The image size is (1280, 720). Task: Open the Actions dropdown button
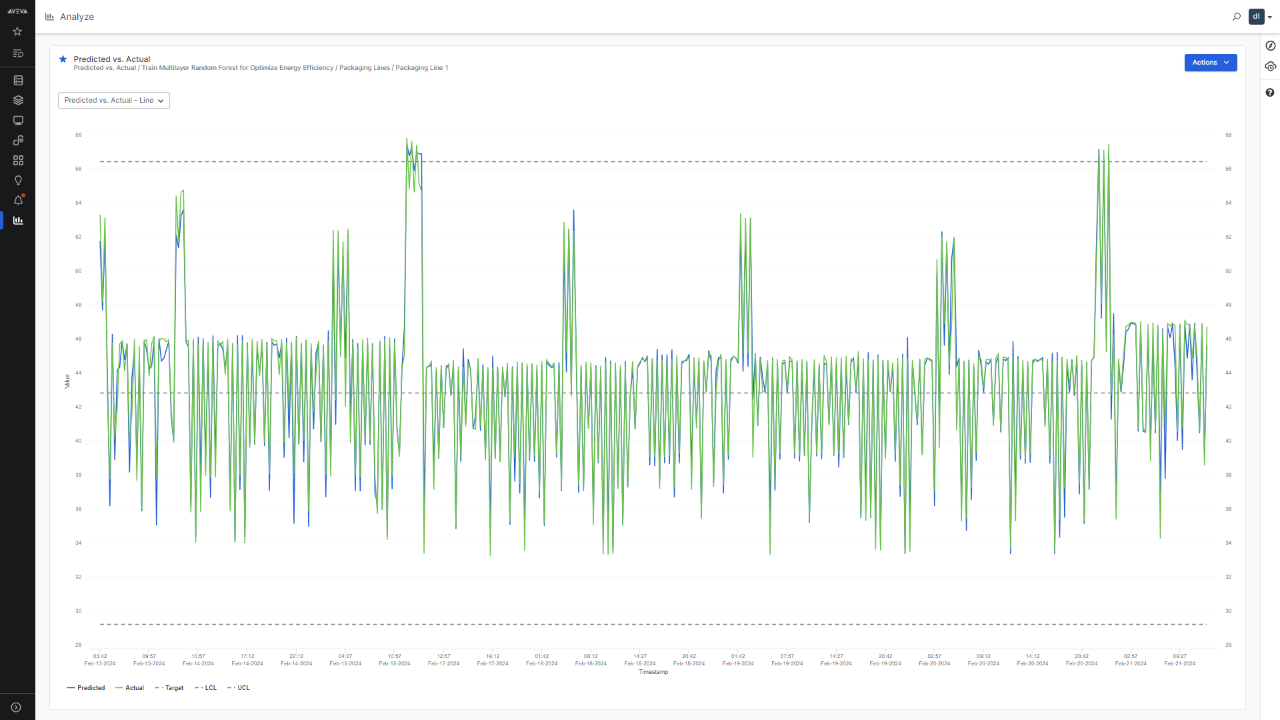click(x=1210, y=62)
